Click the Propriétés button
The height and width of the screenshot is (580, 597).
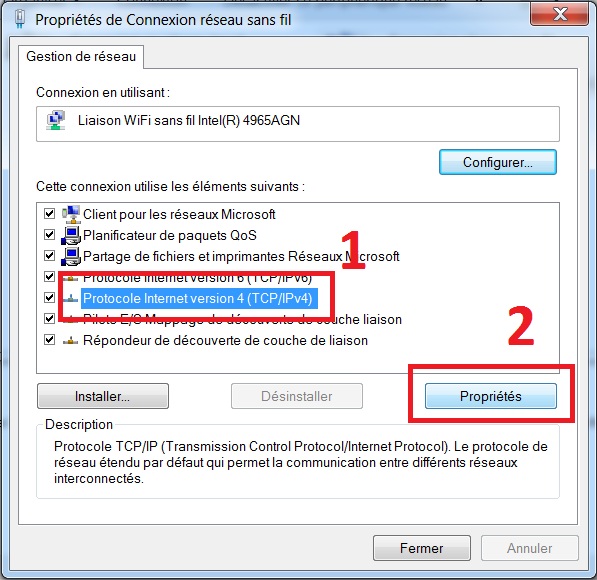[x=490, y=396]
